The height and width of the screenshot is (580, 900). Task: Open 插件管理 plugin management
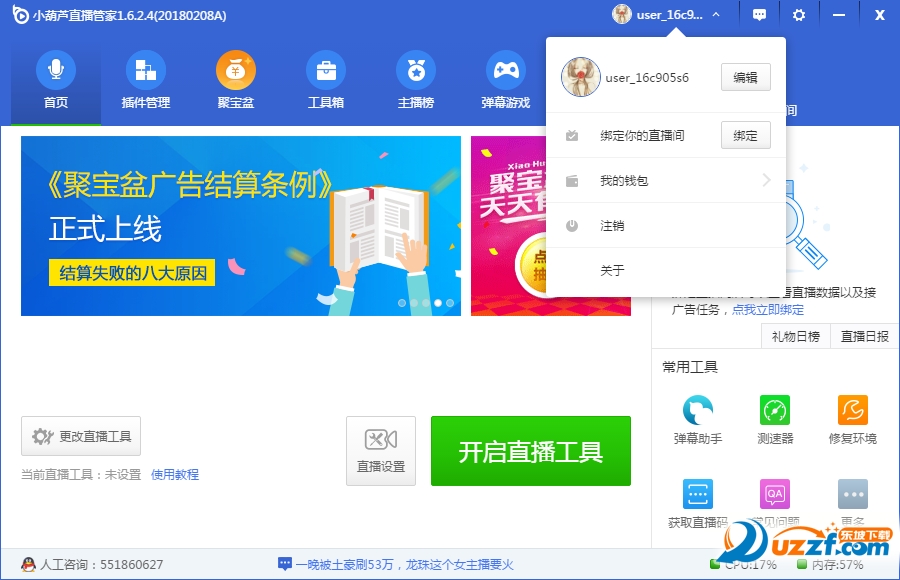click(x=145, y=72)
